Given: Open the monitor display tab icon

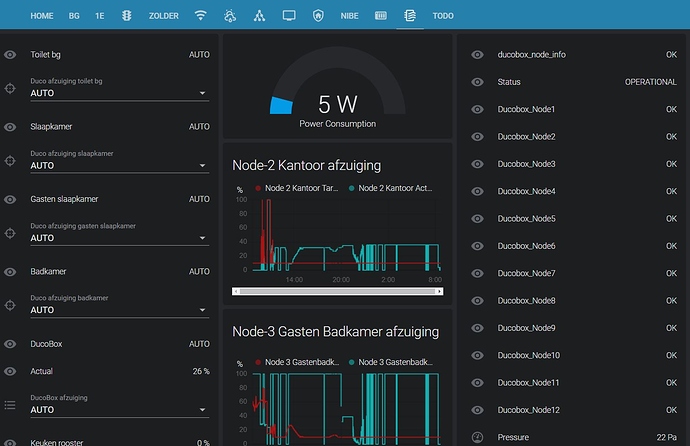Looking at the screenshot, I should [289, 17].
